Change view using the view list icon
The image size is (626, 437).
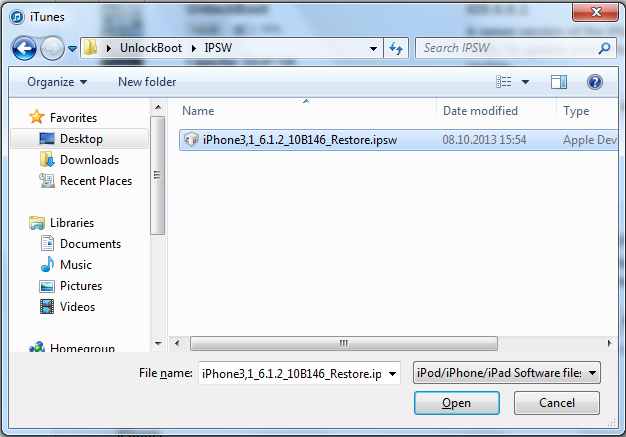click(x=503, y=82)
